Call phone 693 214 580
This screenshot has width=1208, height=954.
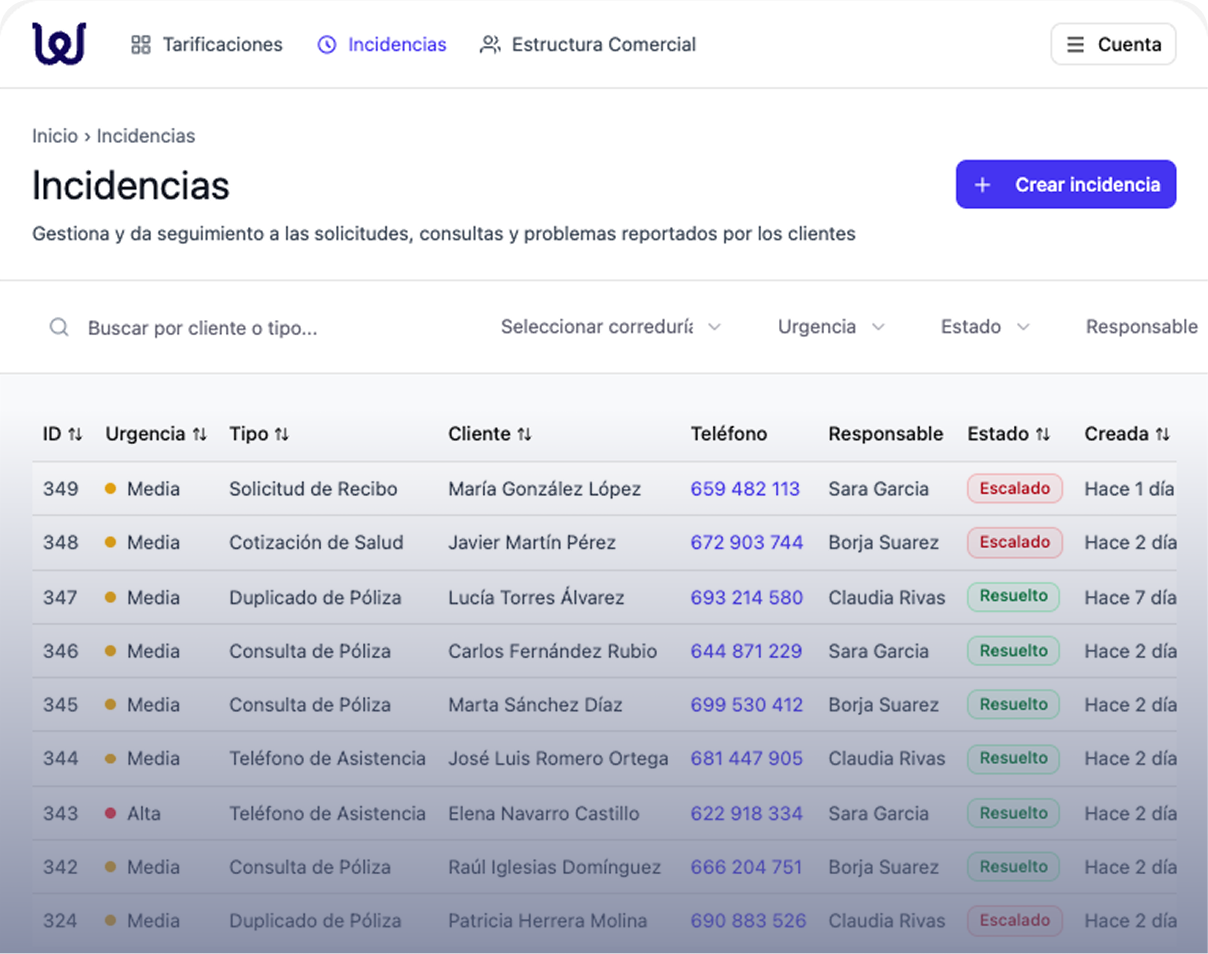click(x=747, y=598)
